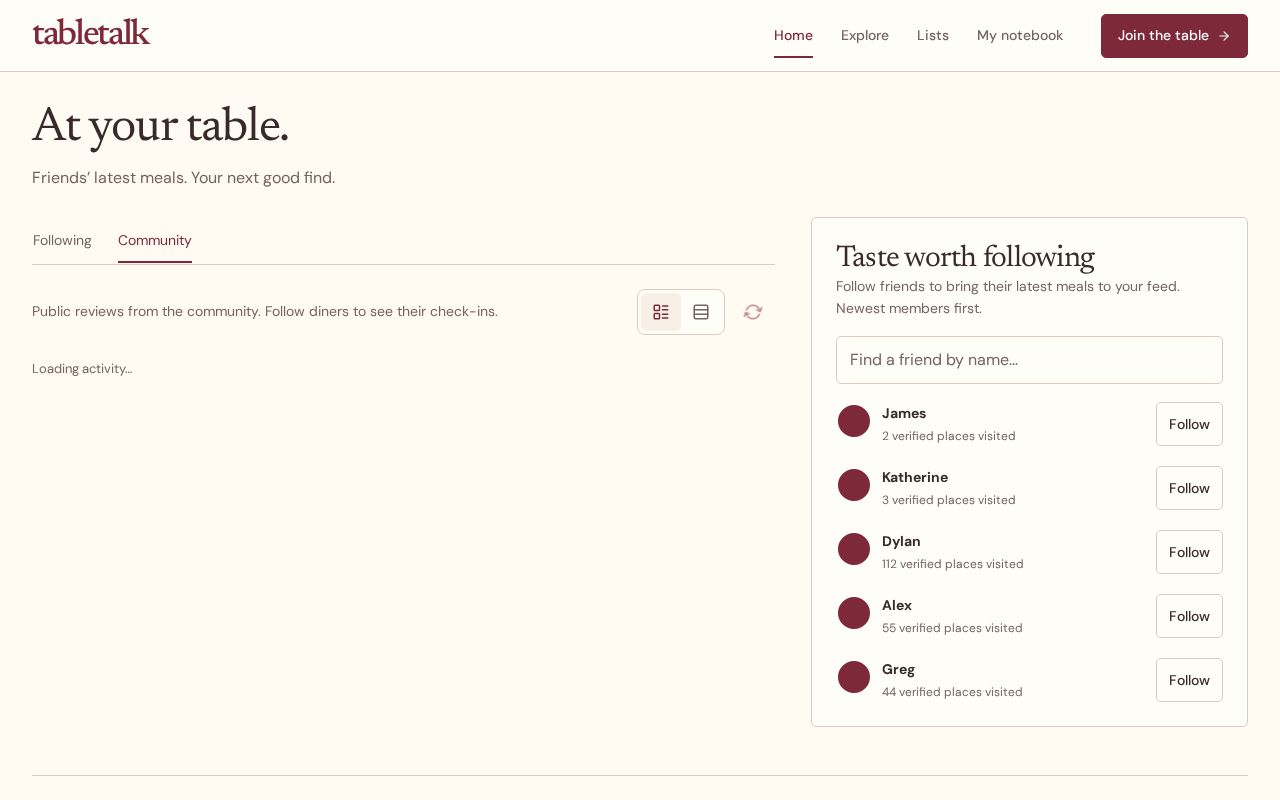
Task: Open Dylan's profile avatar
Action: (x=854, y=549)
